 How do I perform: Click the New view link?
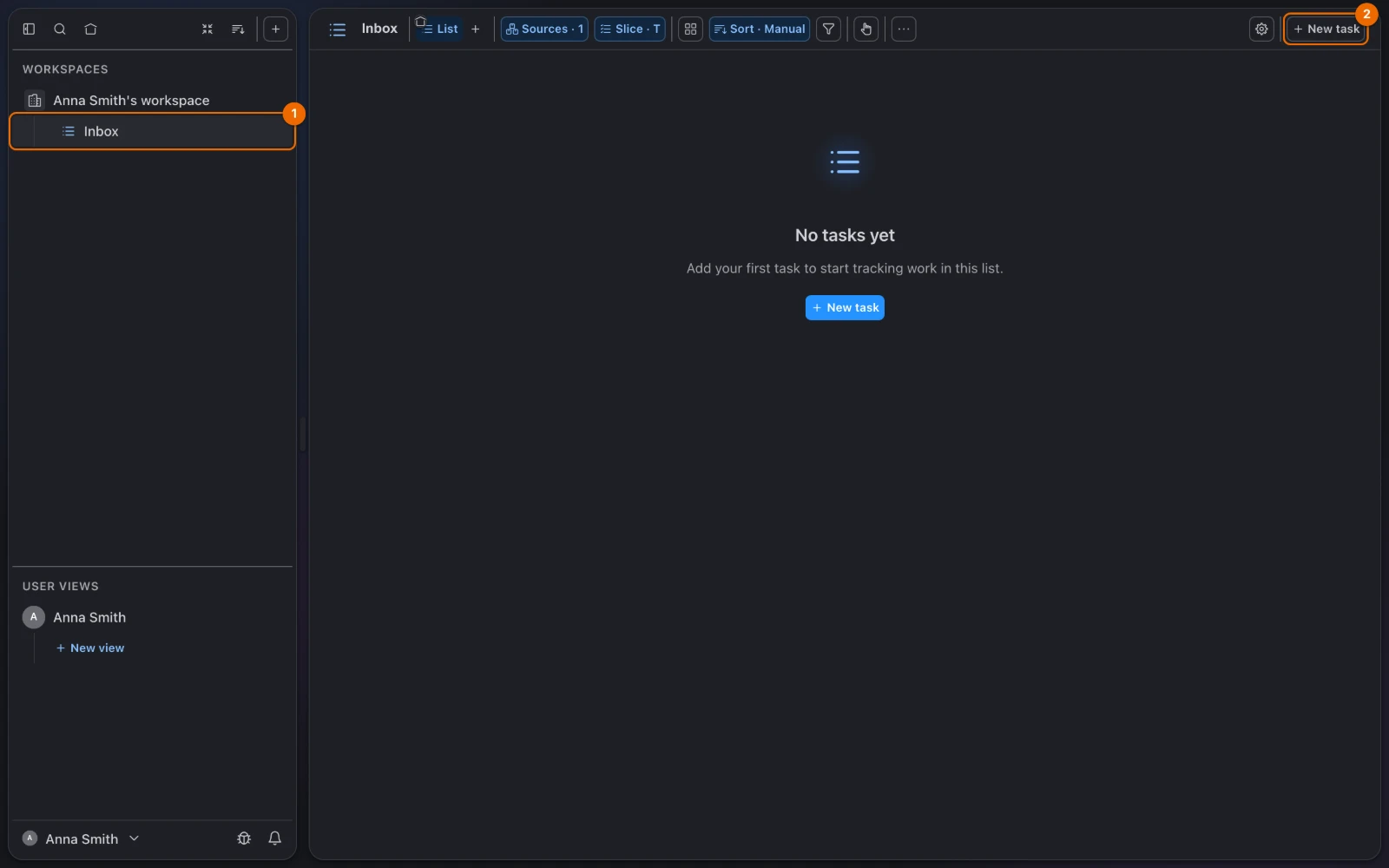90,648
